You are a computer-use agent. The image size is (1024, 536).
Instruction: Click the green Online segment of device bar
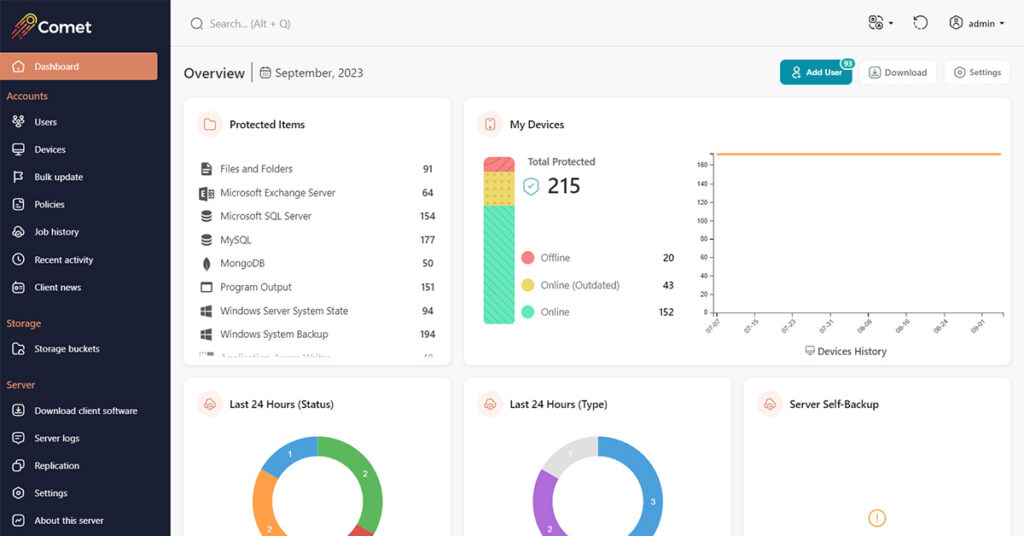(499, 264)
